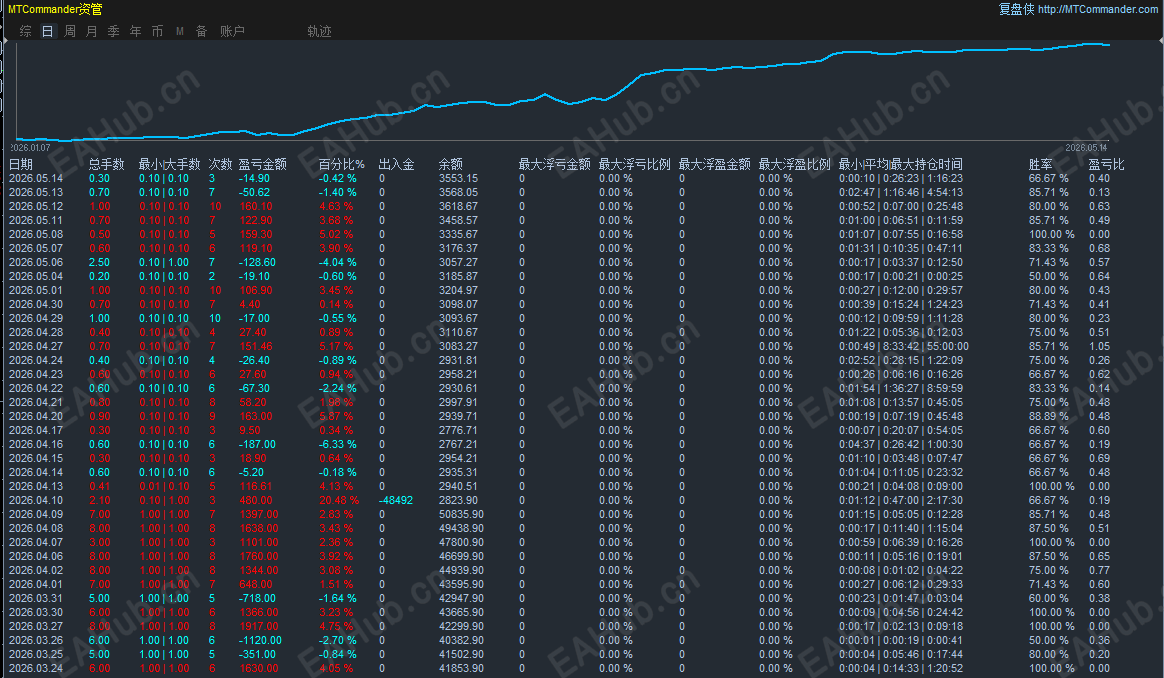Open the 月 monthly tab

pos(91,31)
